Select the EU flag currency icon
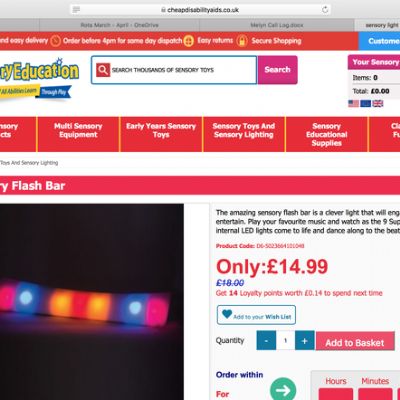Image resolution: width=400 pixels, height=400 pixels. [366, 104]
